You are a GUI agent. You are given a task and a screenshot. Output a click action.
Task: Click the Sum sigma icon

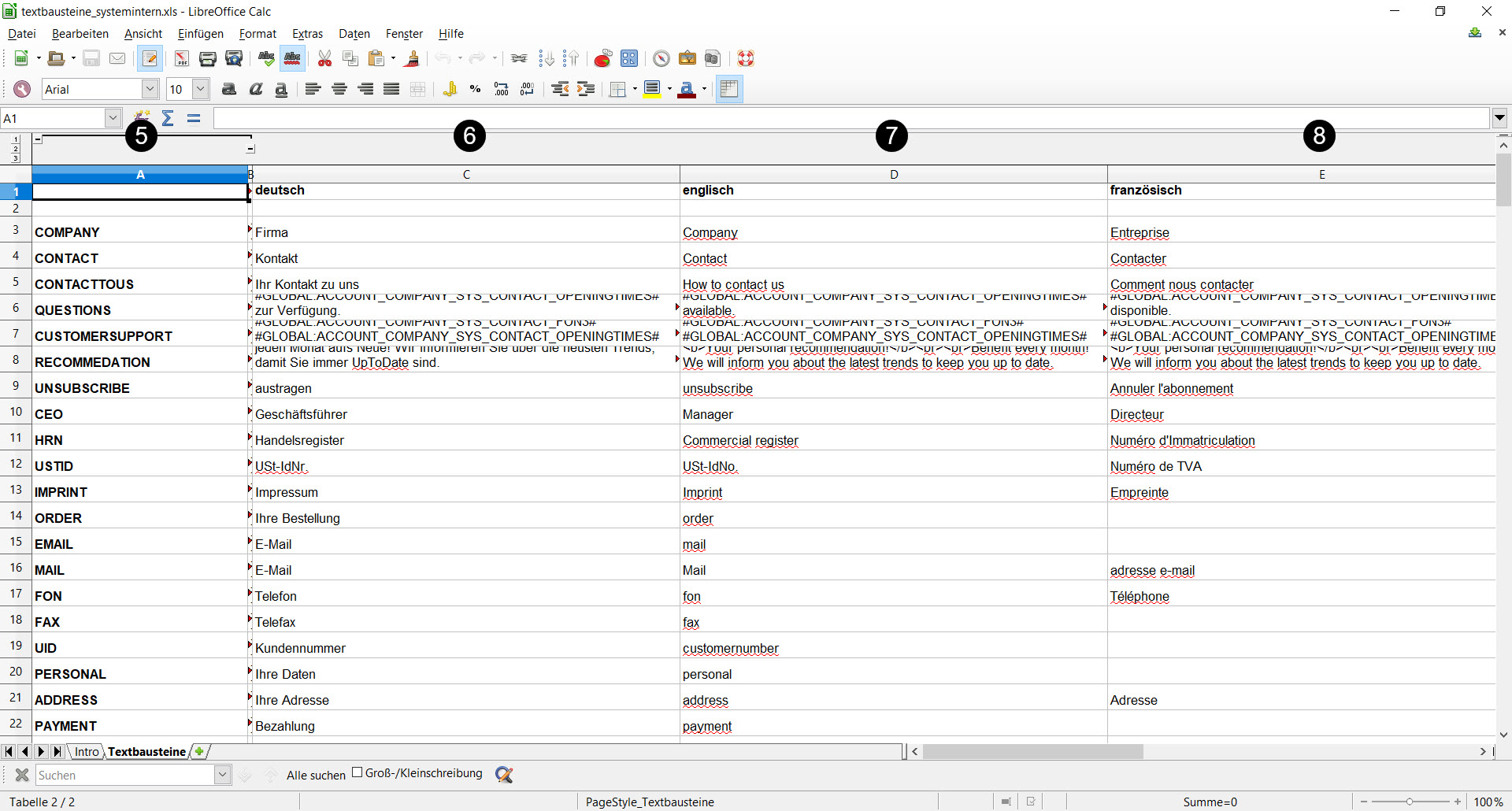coord(168,118)
